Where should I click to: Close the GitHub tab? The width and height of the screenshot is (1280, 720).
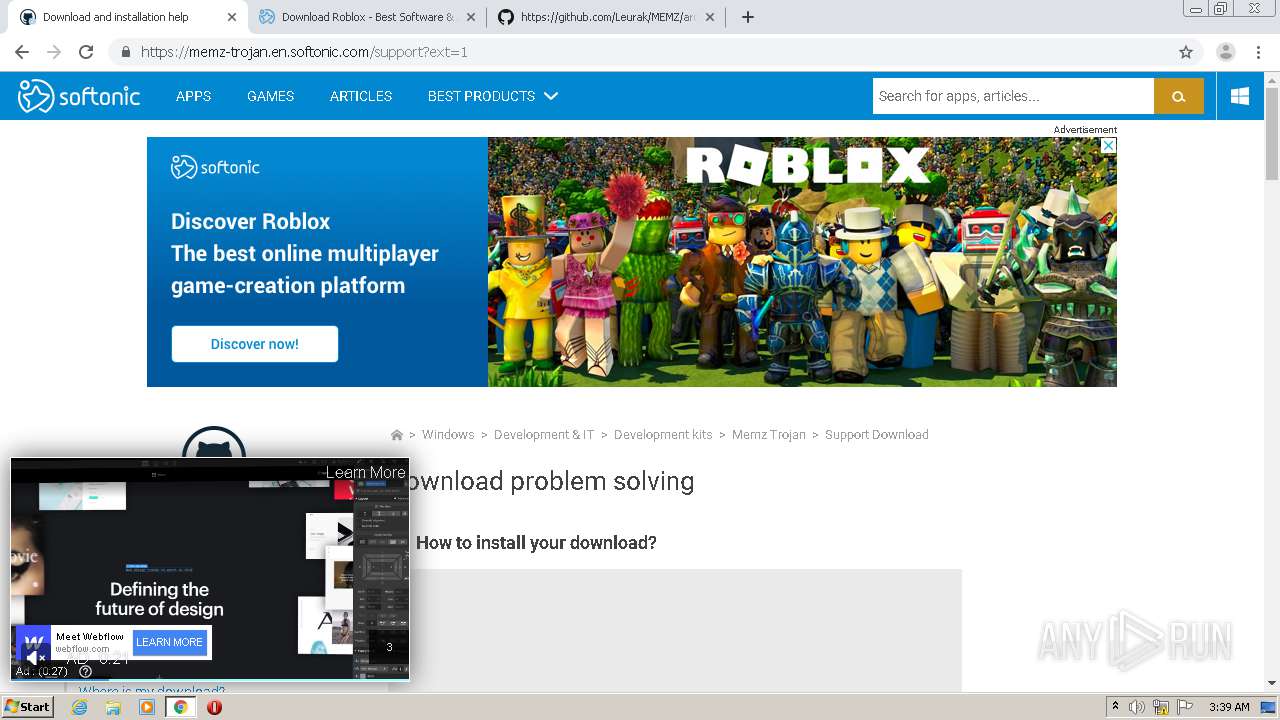[x=710, y=17]
